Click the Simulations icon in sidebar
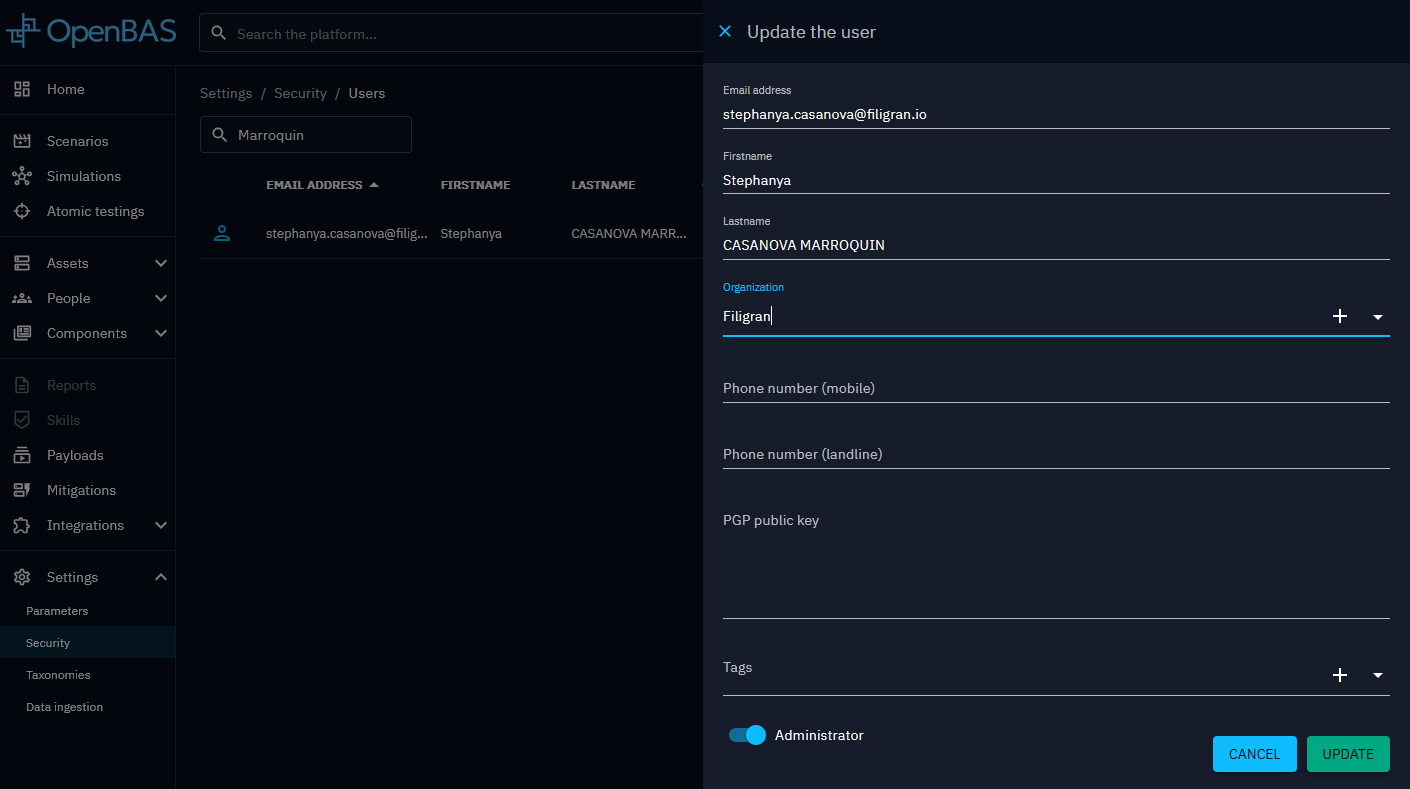This screenshot has height=789, width=1410. (x=22, y=176)
